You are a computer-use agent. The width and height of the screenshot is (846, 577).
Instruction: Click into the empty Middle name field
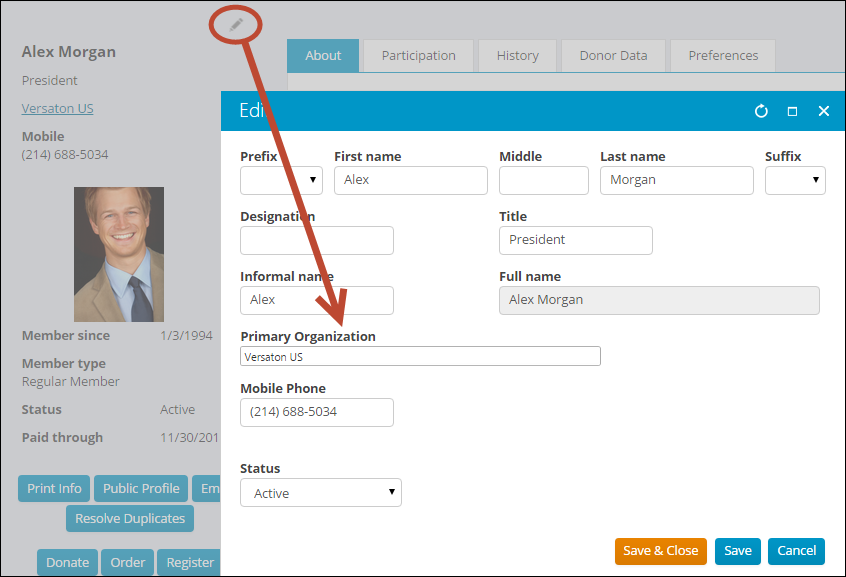click(543, 180)
